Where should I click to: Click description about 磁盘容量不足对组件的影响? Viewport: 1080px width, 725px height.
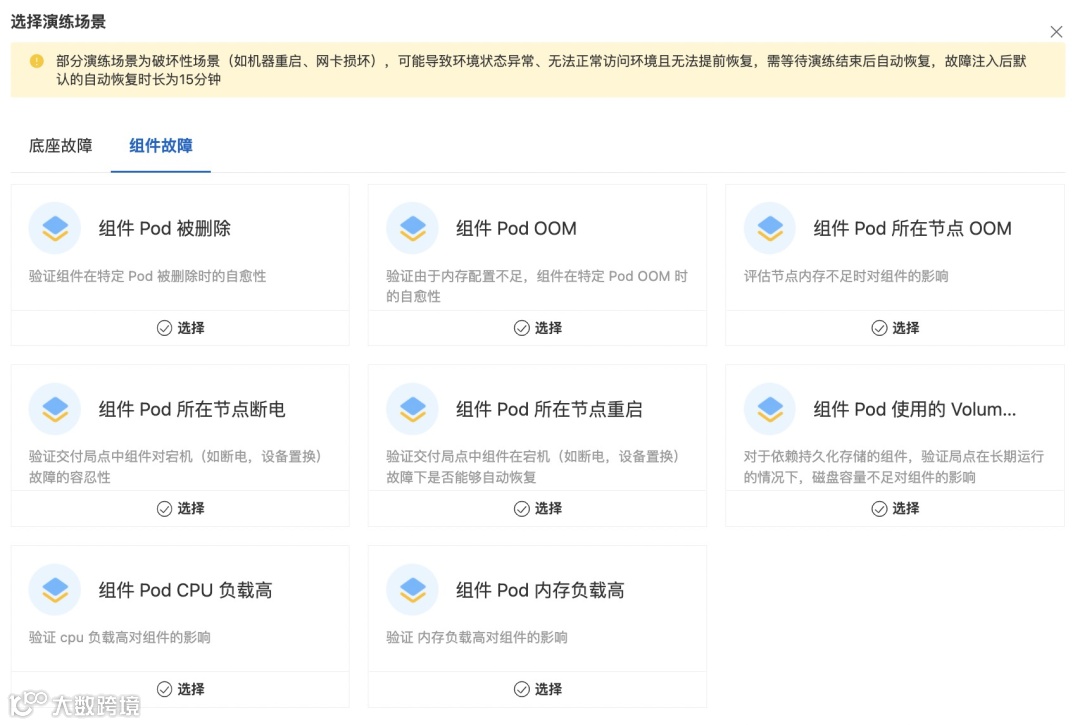point(894,467)
